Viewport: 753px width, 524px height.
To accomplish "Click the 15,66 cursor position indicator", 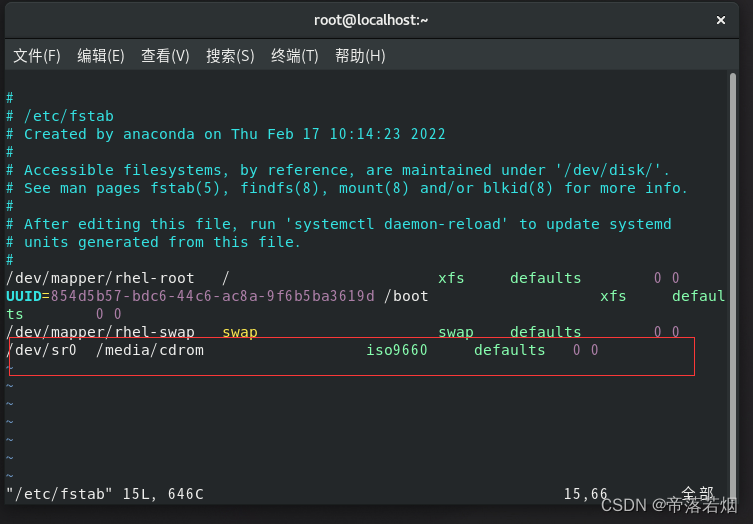I will 585,494.
